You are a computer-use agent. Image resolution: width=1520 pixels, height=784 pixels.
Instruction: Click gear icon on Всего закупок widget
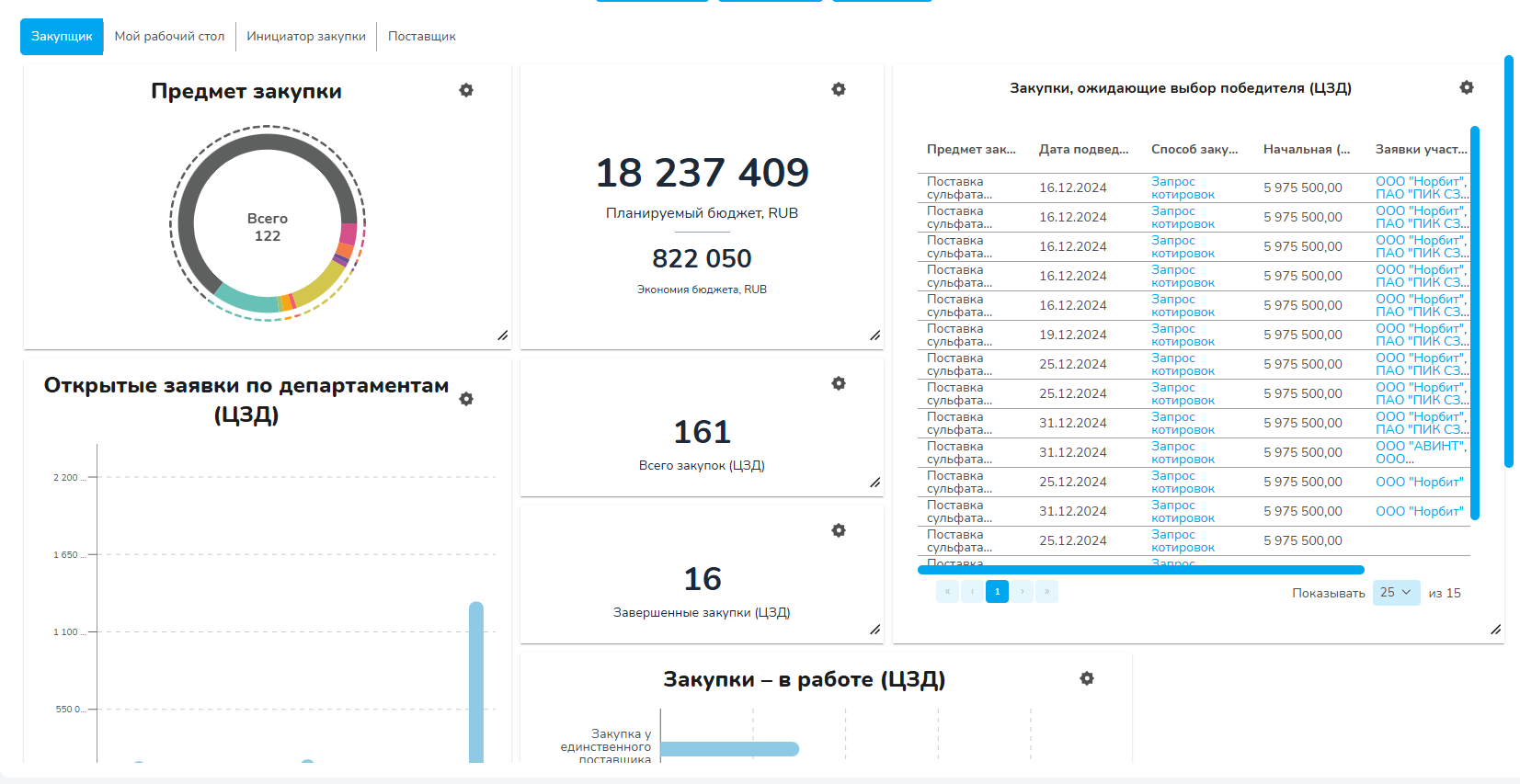839,383
